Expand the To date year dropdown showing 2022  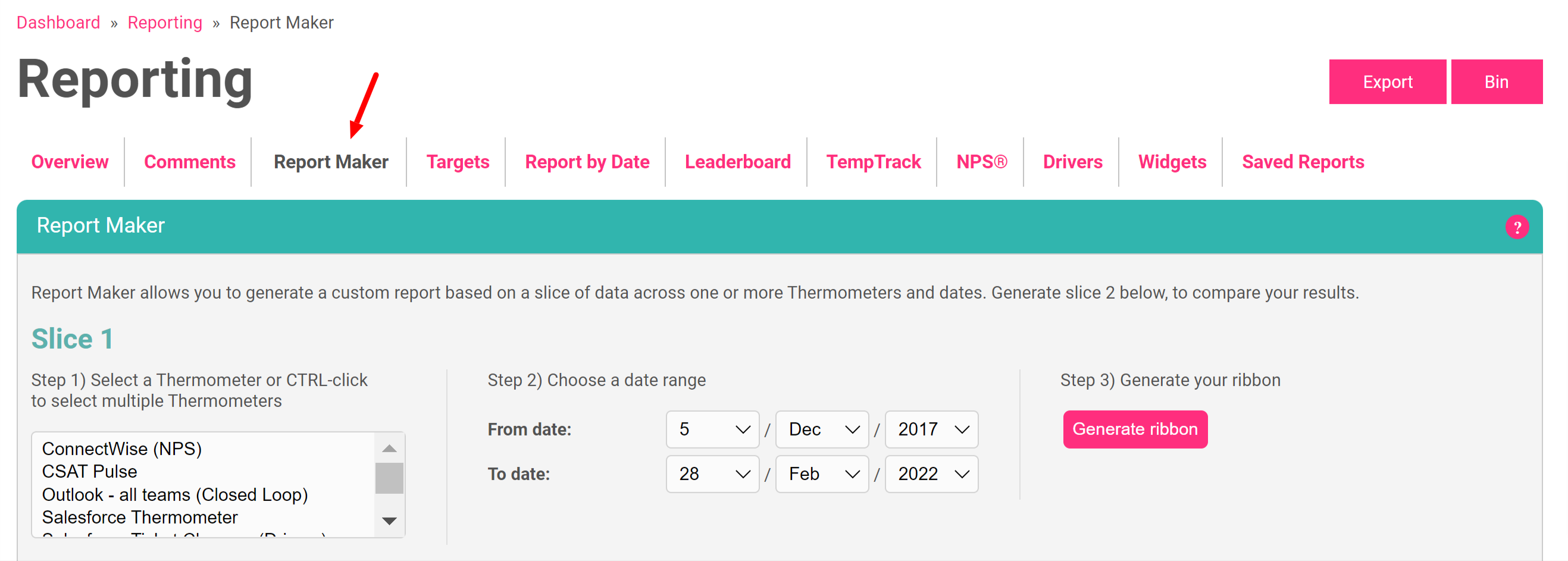931,474
